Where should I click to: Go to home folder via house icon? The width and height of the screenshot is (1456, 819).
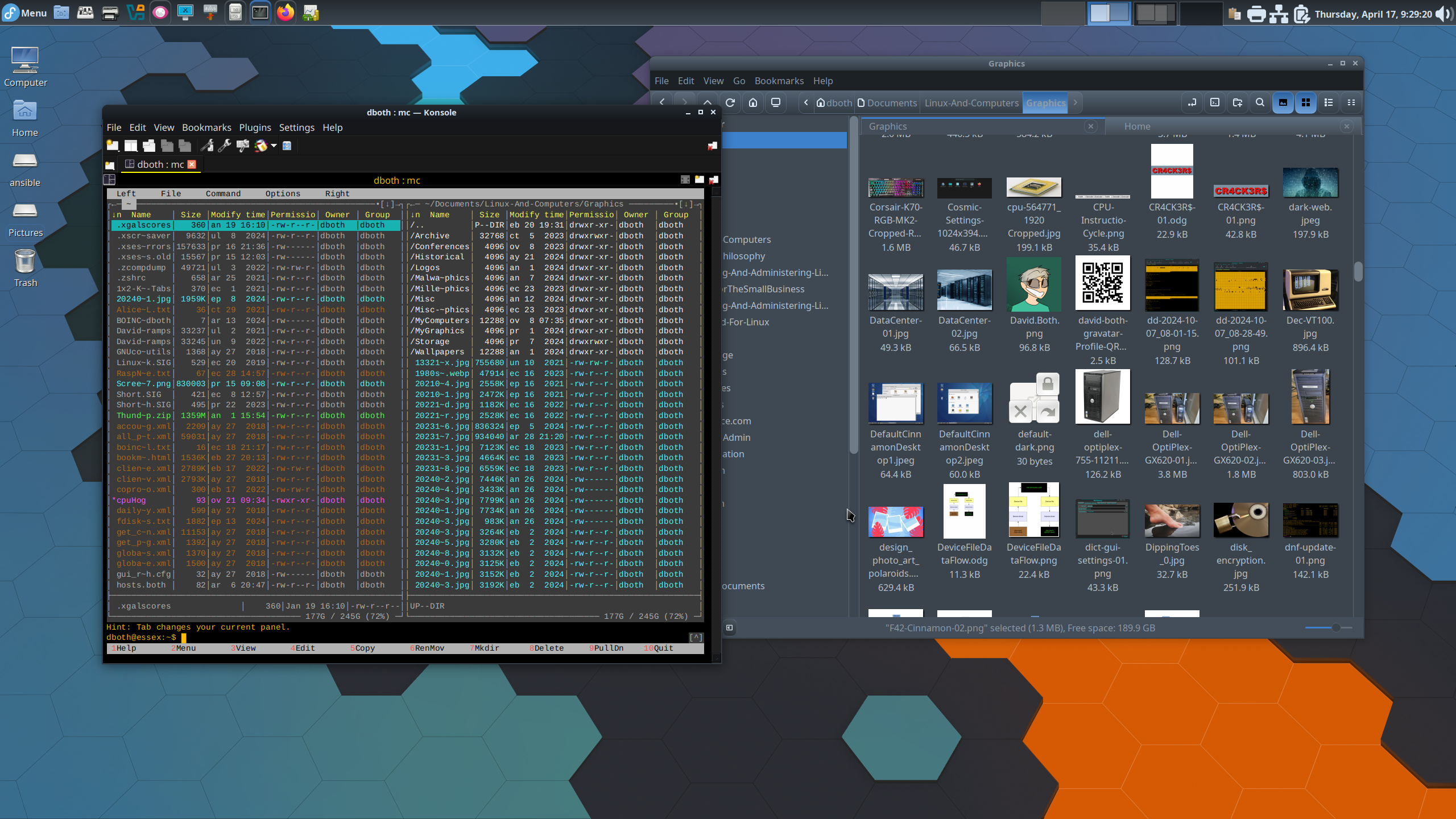[x=753, y=103]
